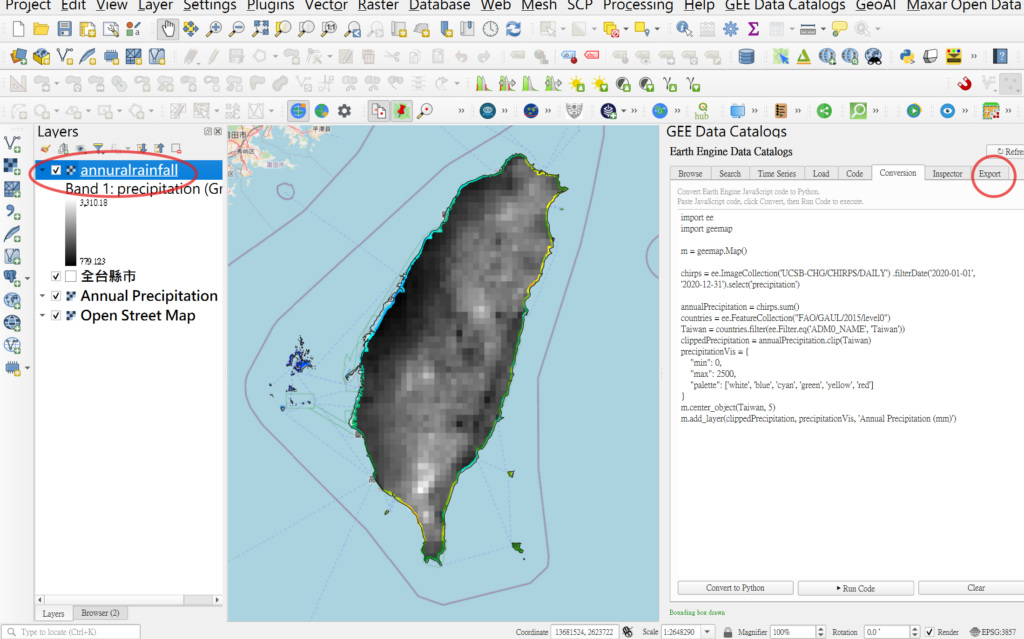This screenshot has width=1024, height=639.
Task: Open the Processing Toolbox gear icon
Action: (x=731, y=30)
